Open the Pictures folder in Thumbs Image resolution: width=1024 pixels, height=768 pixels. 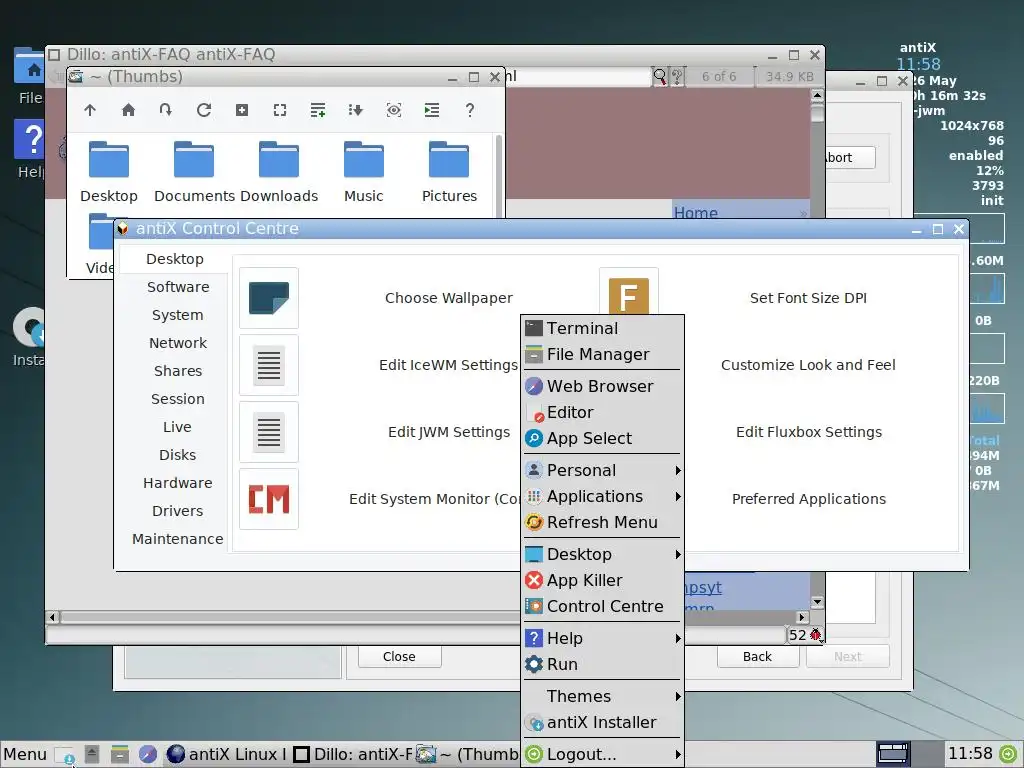click(449, 171)
